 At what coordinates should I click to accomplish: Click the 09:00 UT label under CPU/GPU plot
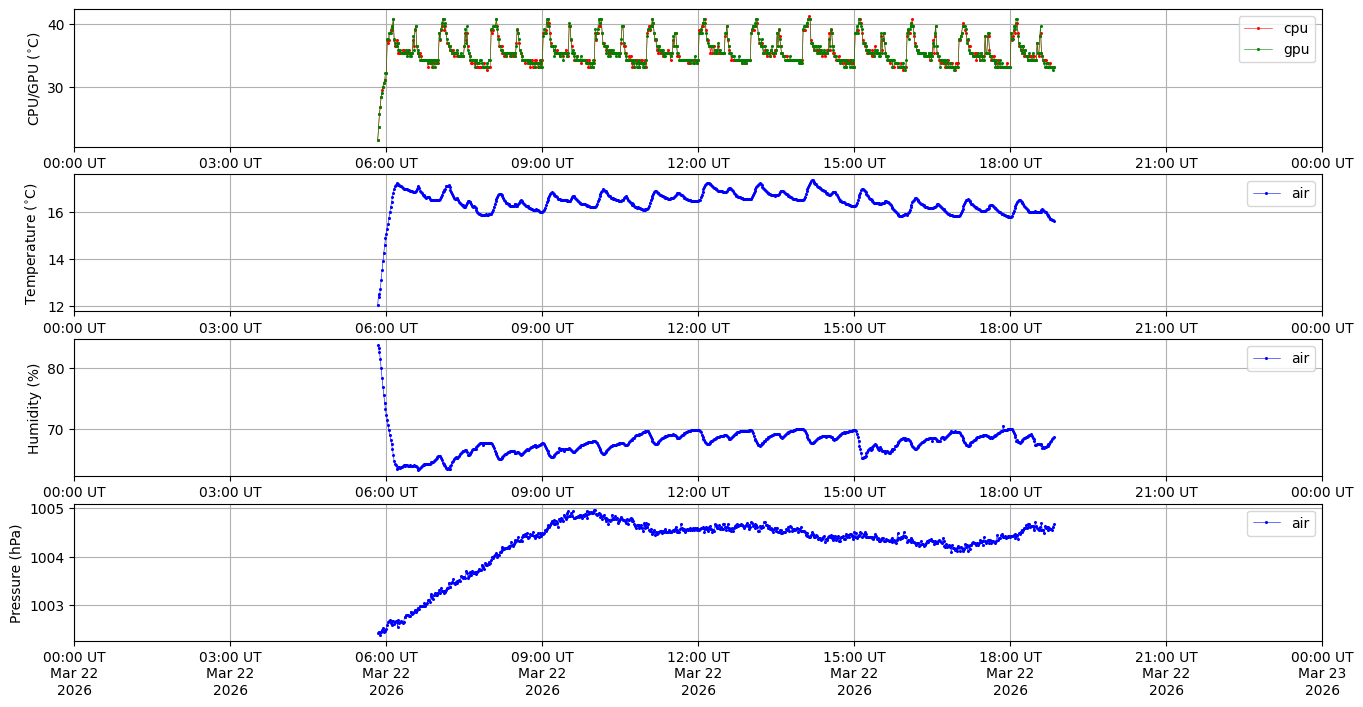[x=542, y=163]
